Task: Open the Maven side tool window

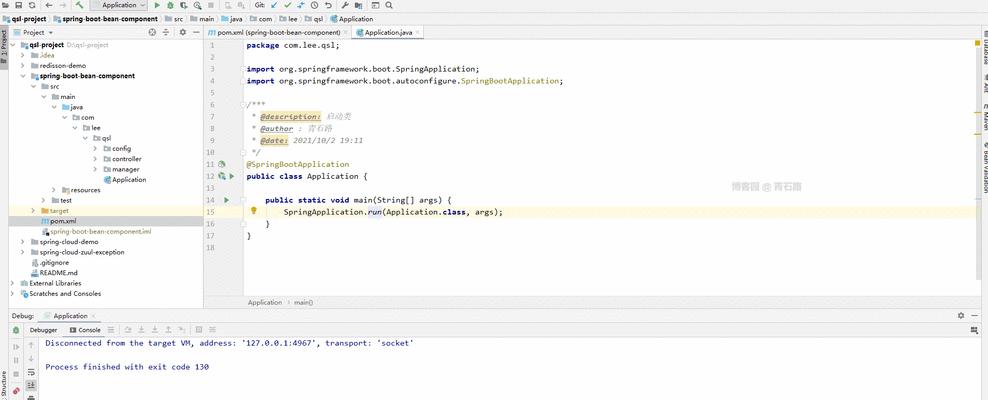Action: coord(984,118)
